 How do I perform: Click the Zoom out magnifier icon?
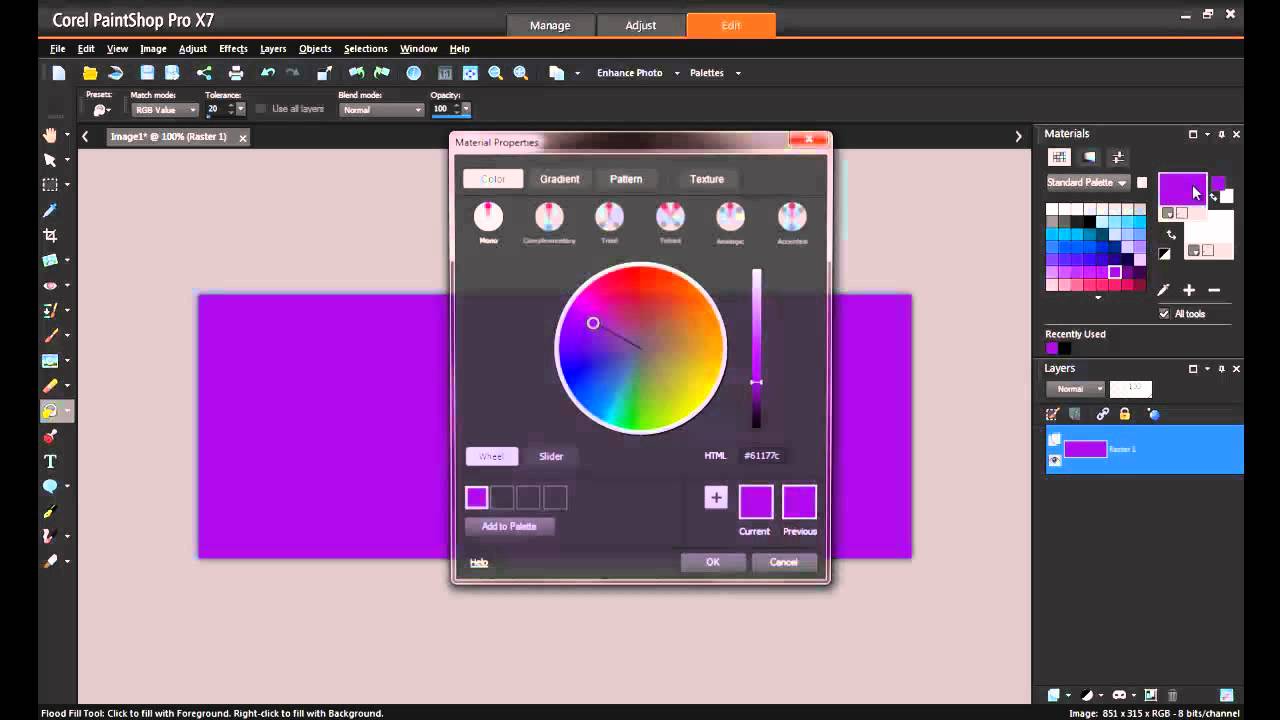click(496, 73)
